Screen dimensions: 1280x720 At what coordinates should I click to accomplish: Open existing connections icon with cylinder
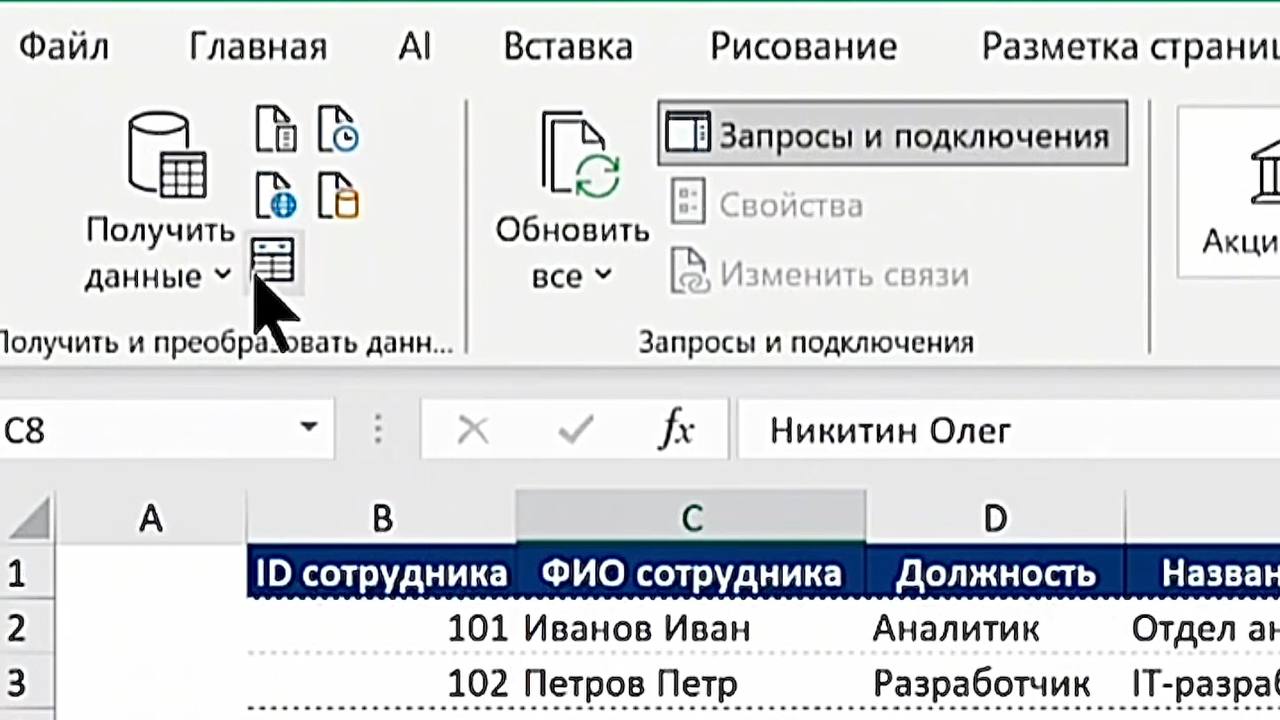click(x=338, y=194)
